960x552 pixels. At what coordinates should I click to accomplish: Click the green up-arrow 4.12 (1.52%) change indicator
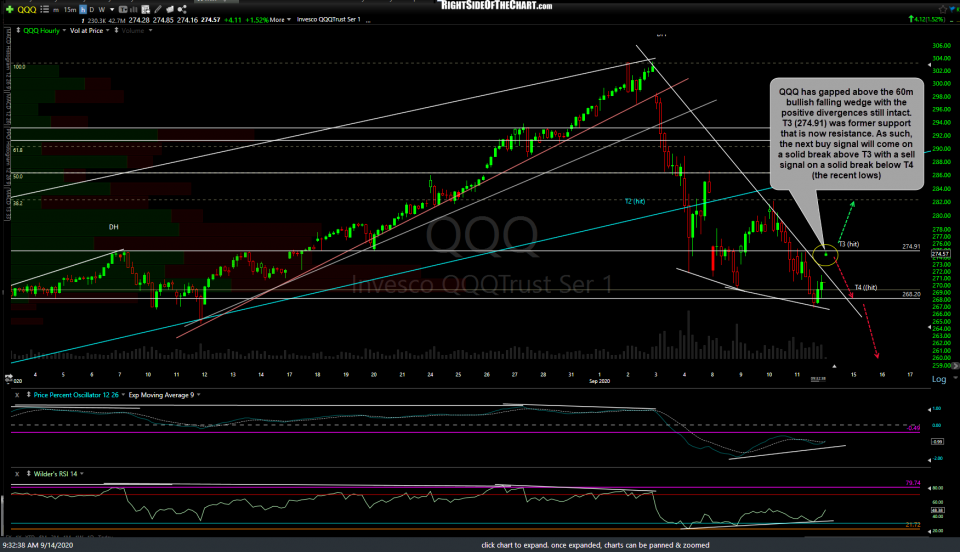tap(926, 20)
